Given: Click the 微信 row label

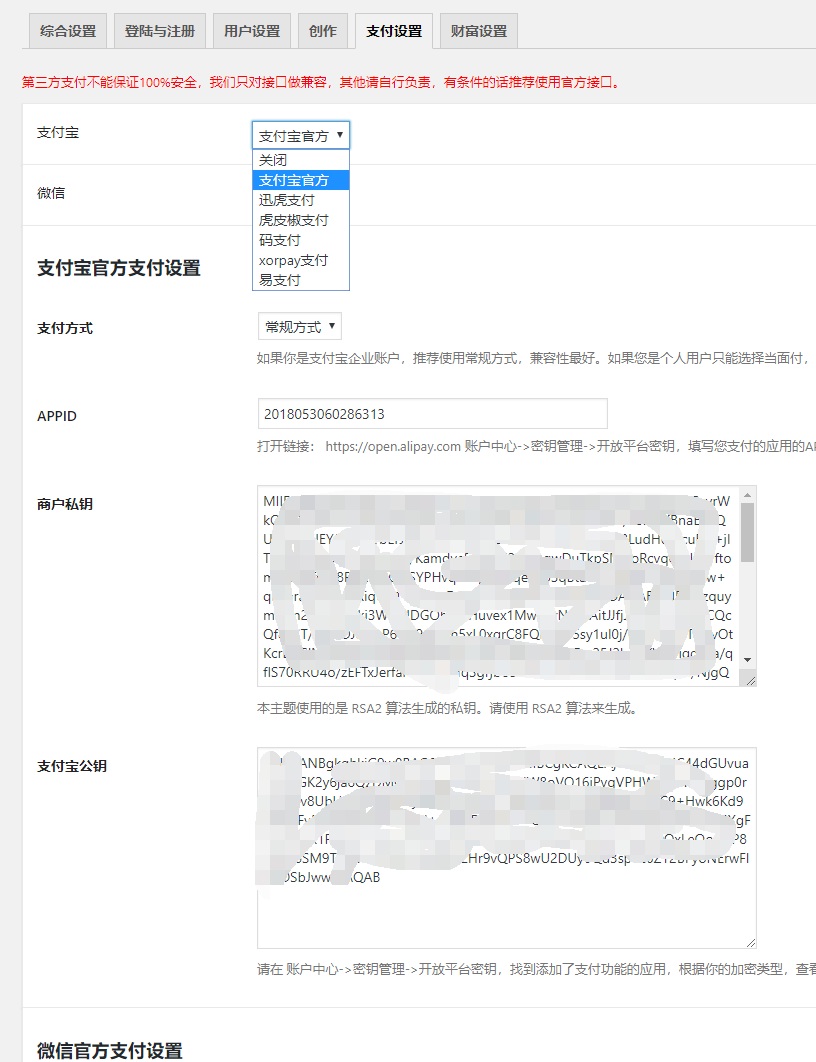Looking at the screenshot, I should coord(51,193).
